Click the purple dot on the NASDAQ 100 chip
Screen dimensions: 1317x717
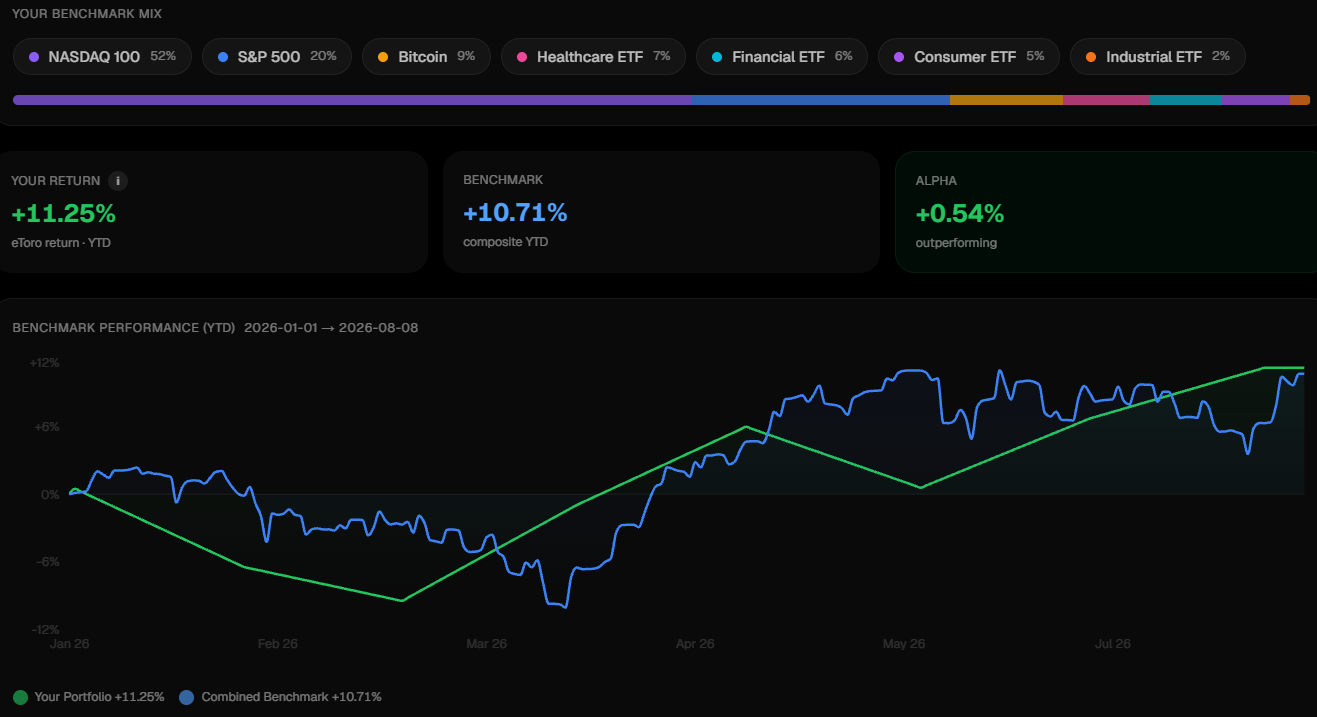coord(34,57)
